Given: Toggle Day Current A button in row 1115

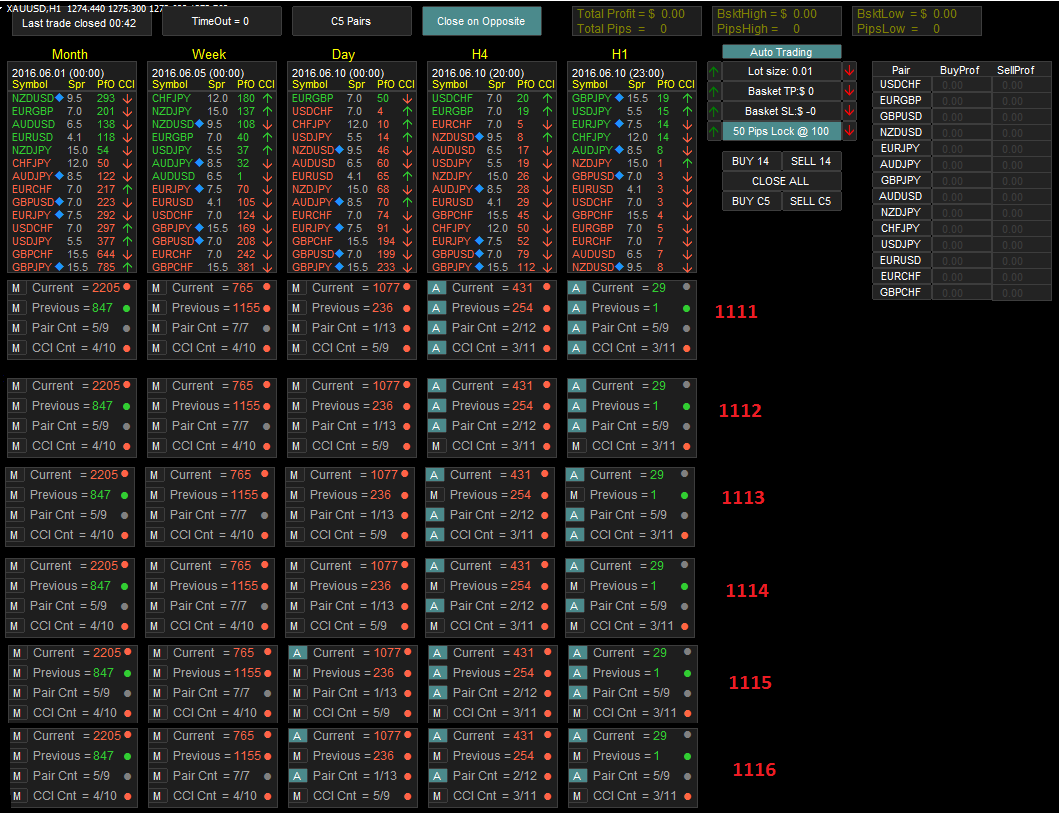Looking at the screenshot, I should (x=297, y=653).
